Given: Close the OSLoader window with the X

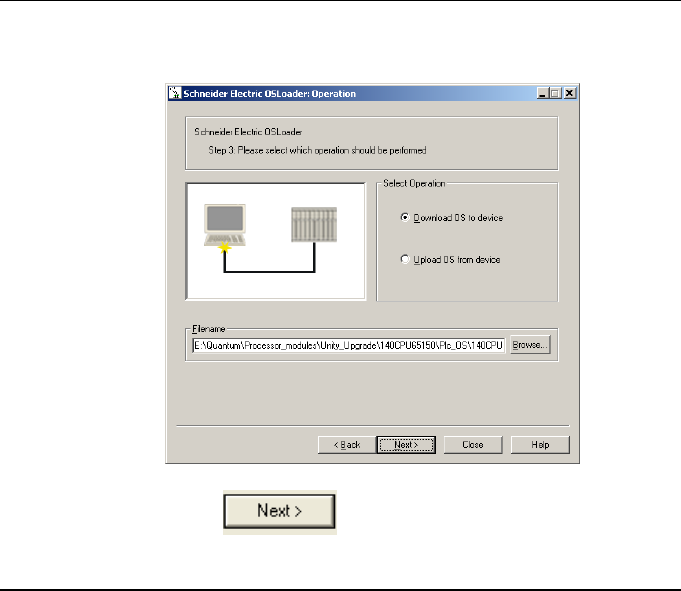Looking at the screenshot, I should (x=569, y=93).
